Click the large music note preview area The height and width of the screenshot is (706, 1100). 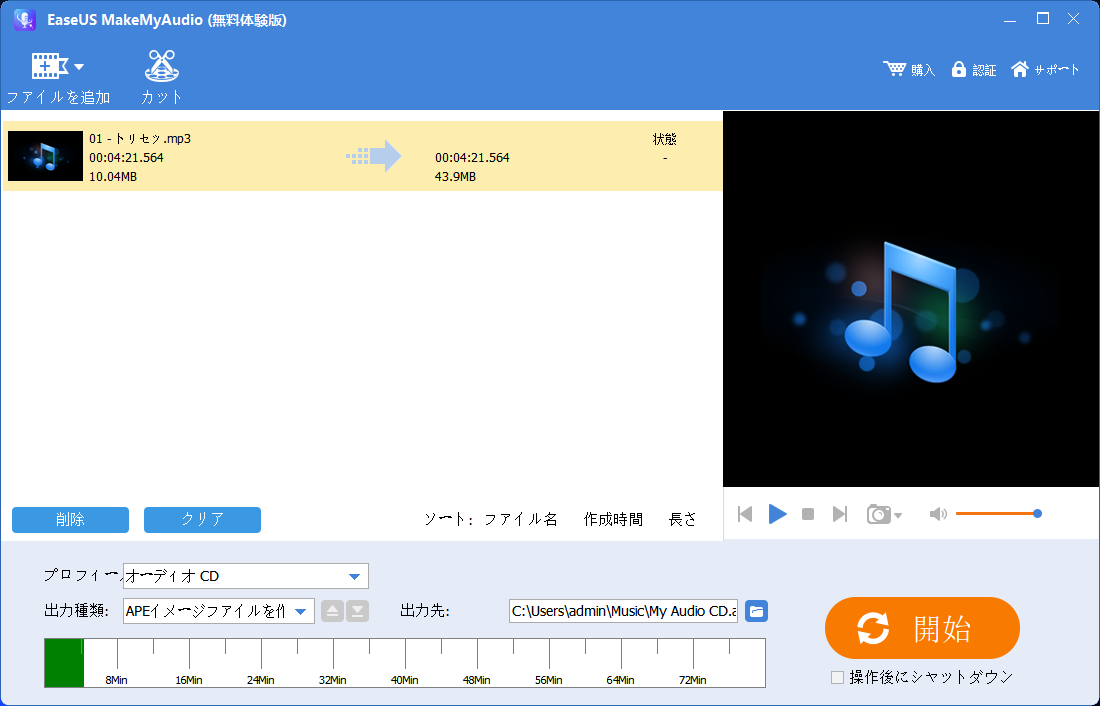[911, 298]
